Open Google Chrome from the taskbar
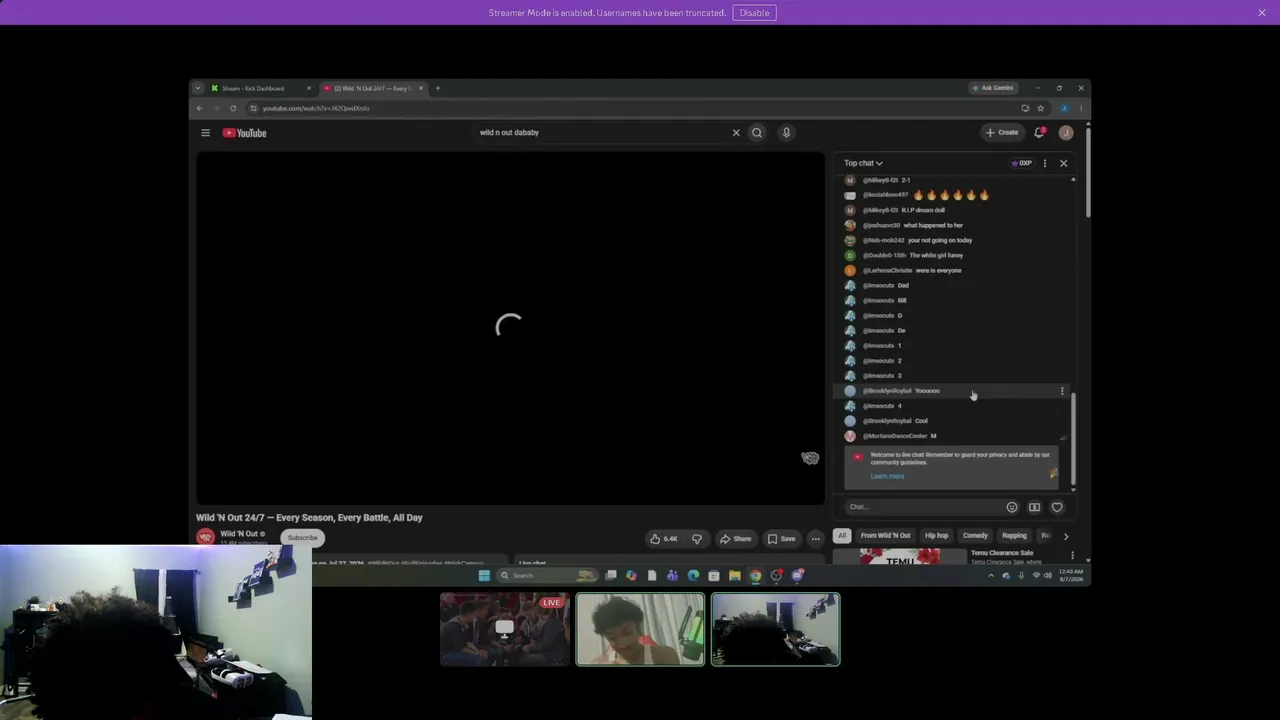Viewport: 1280px width, 720px height. click(755, 576)
